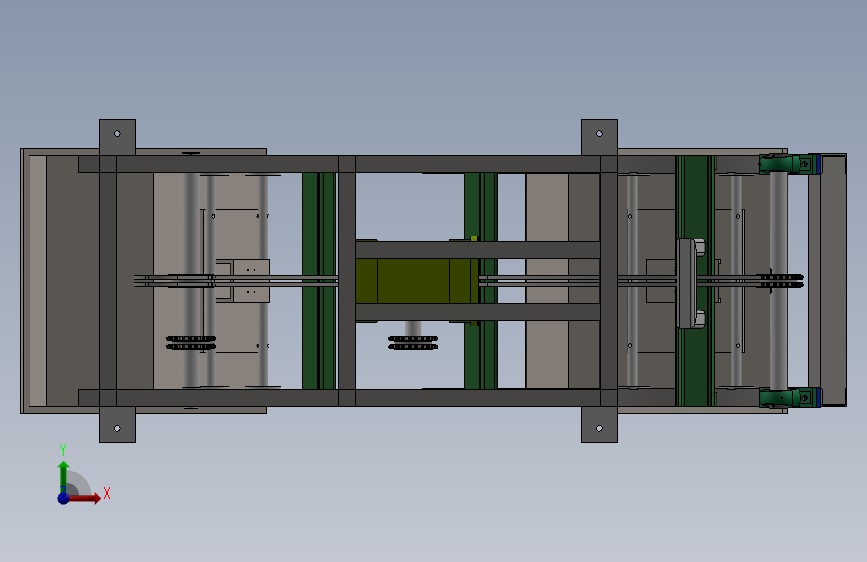The width and height of the screenshot is (867, 562).
Task: Click the blue Z axis ball of triad
Action: coord(63,498)
